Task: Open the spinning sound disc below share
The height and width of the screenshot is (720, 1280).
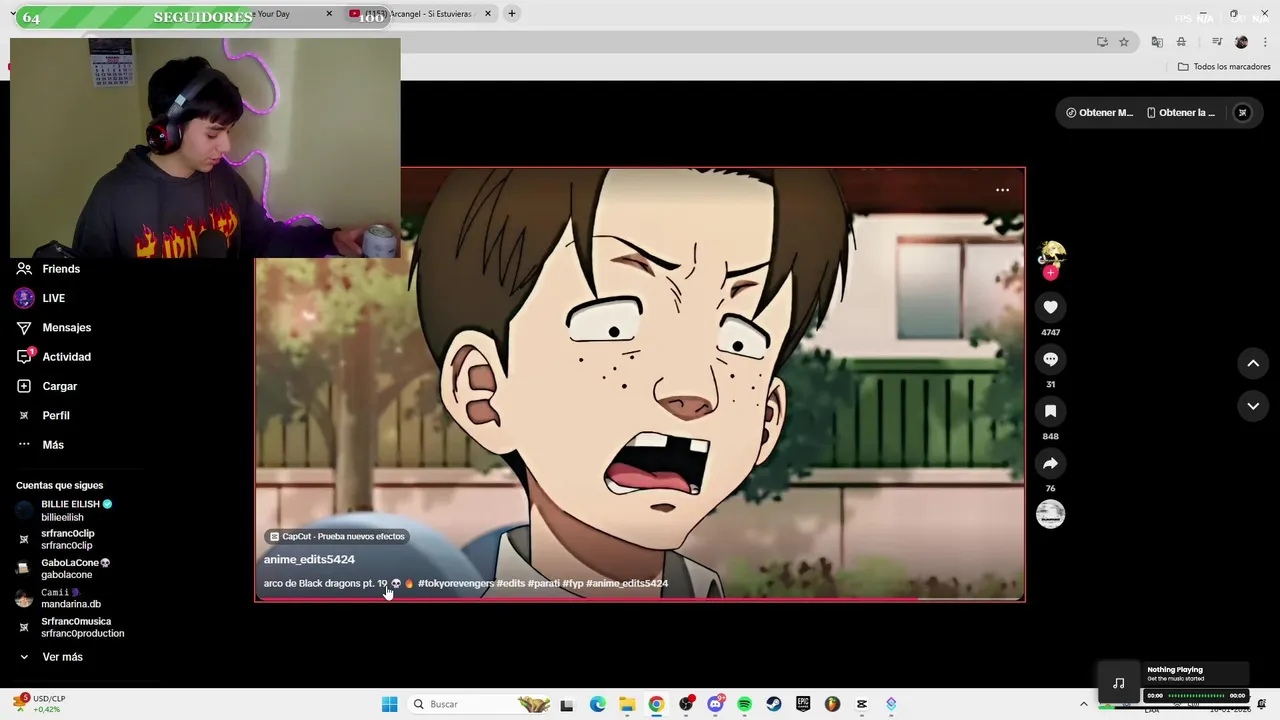Action: point(1050,514)
